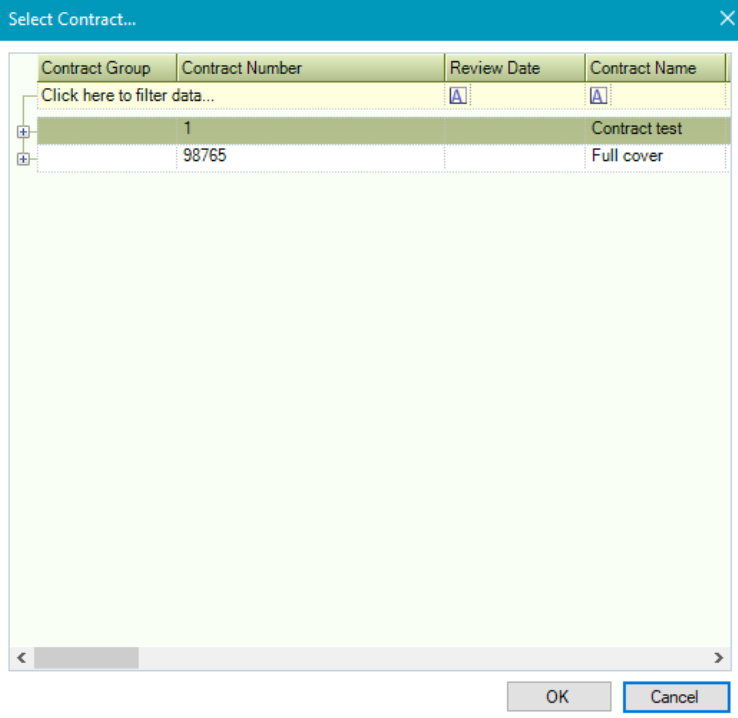The height and width of the screenshot is (718, 738).
Task: Click the Contract Name column header
Action: pos(654,68)
